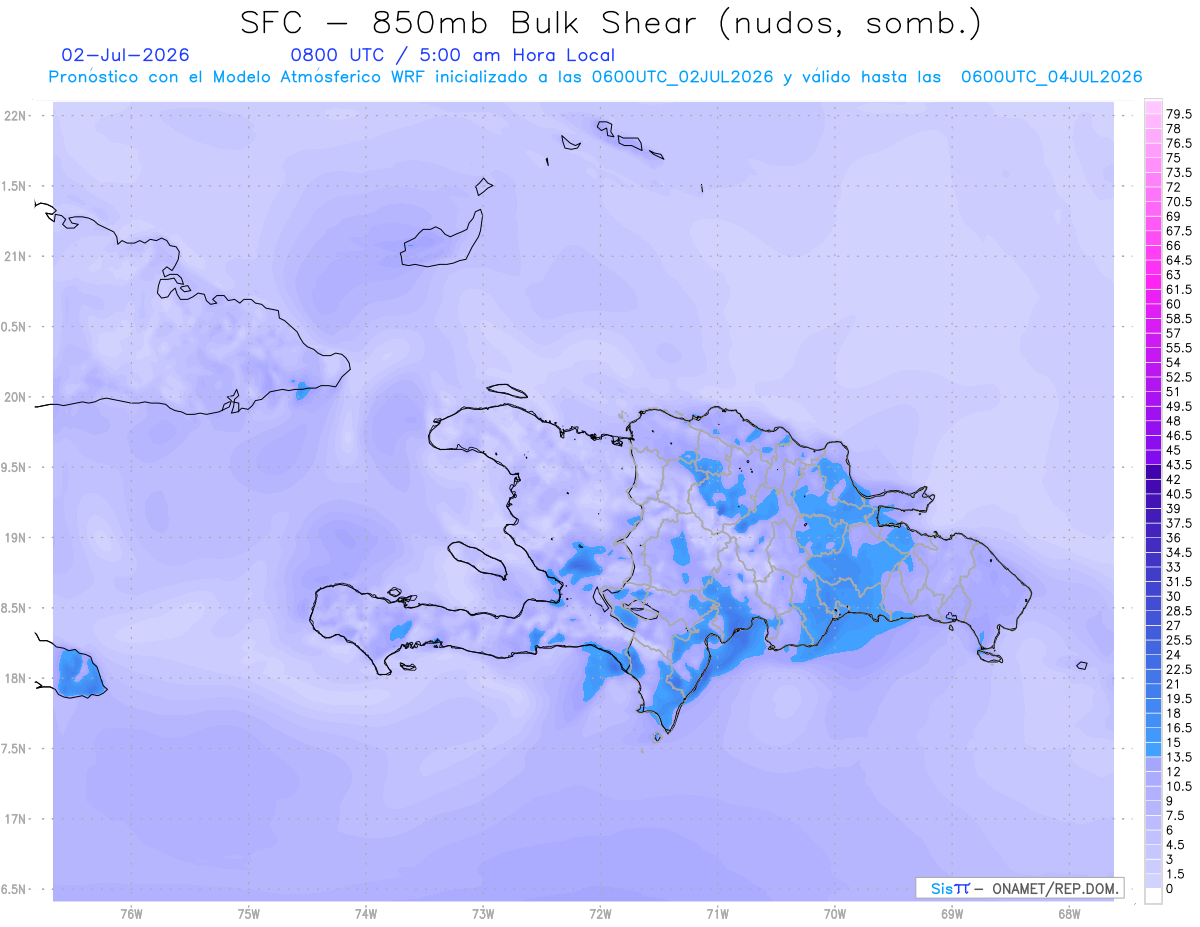The height and width of the screenshot is (927, 1200).
Task: Click the "13.5" value on the color legend
Action: [1180, 757]
